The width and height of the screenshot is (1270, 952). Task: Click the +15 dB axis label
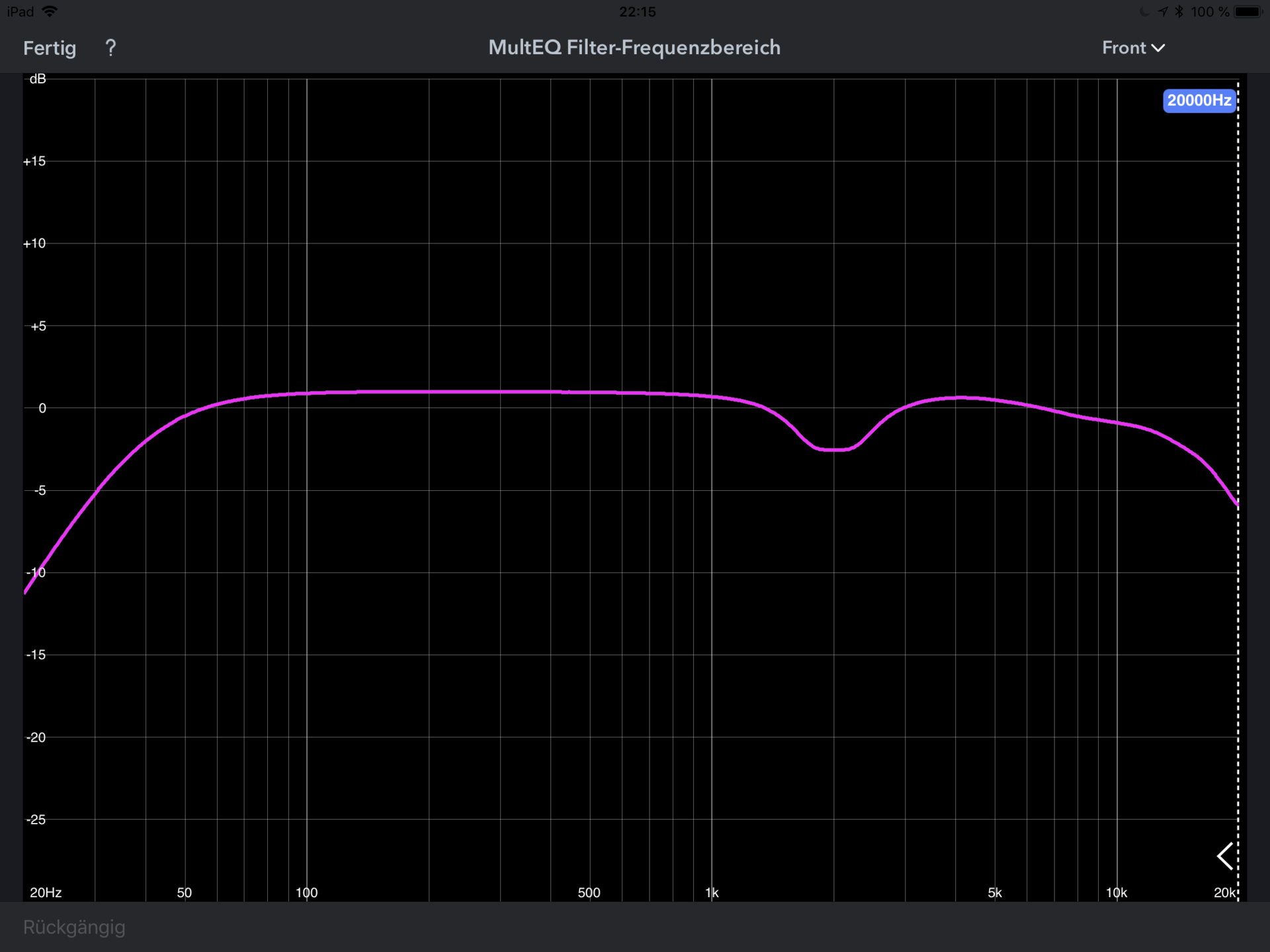[x=34, y=161]
